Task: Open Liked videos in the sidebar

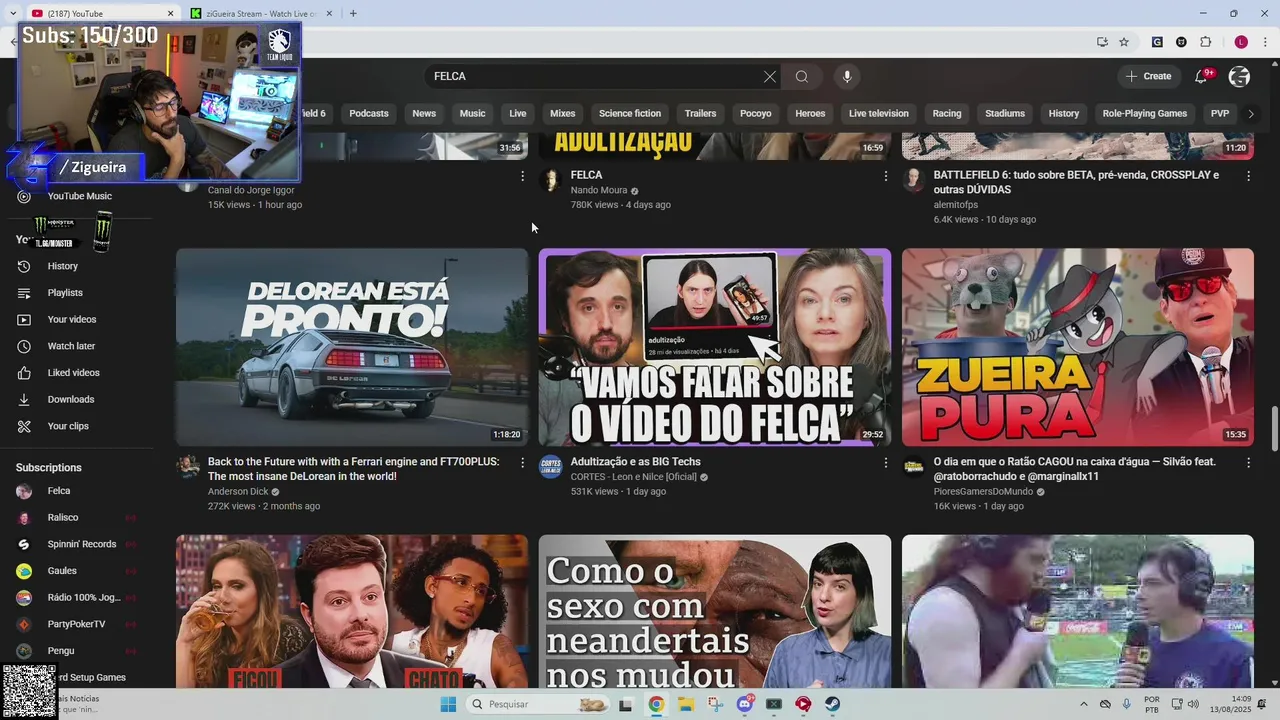Action: pos(74,373)
